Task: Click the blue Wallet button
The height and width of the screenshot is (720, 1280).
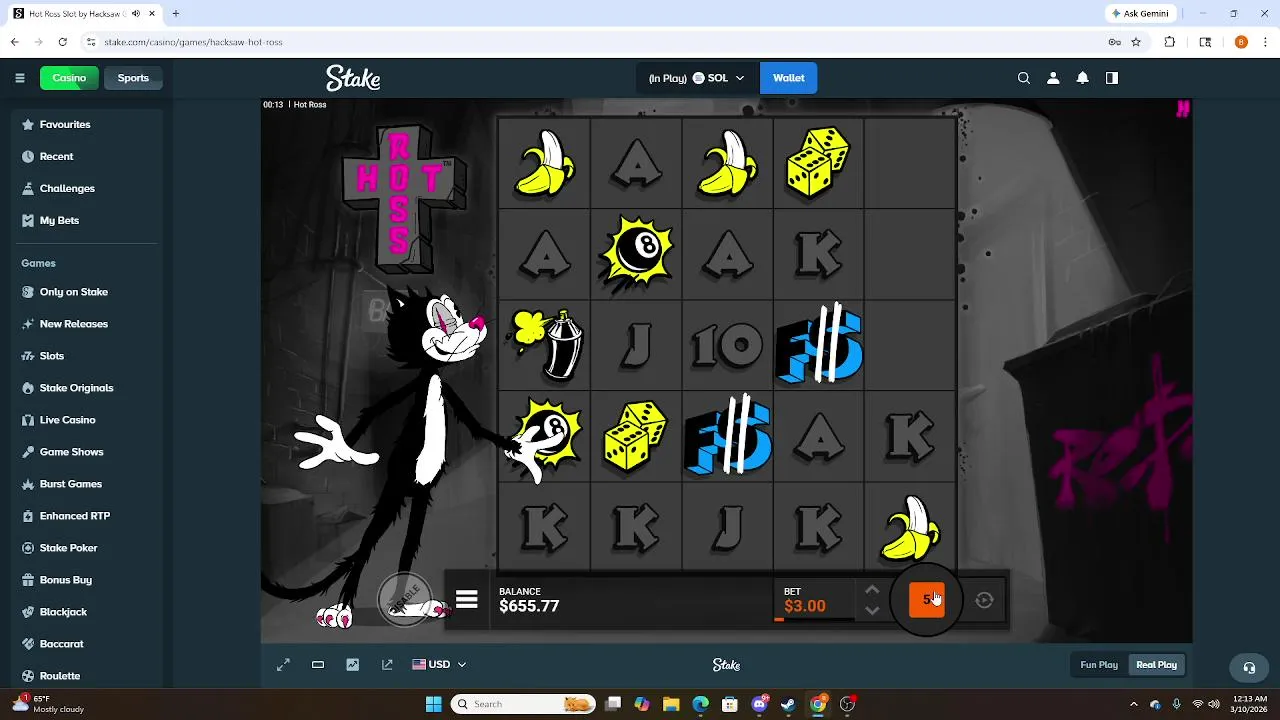Action: point(788,78)
